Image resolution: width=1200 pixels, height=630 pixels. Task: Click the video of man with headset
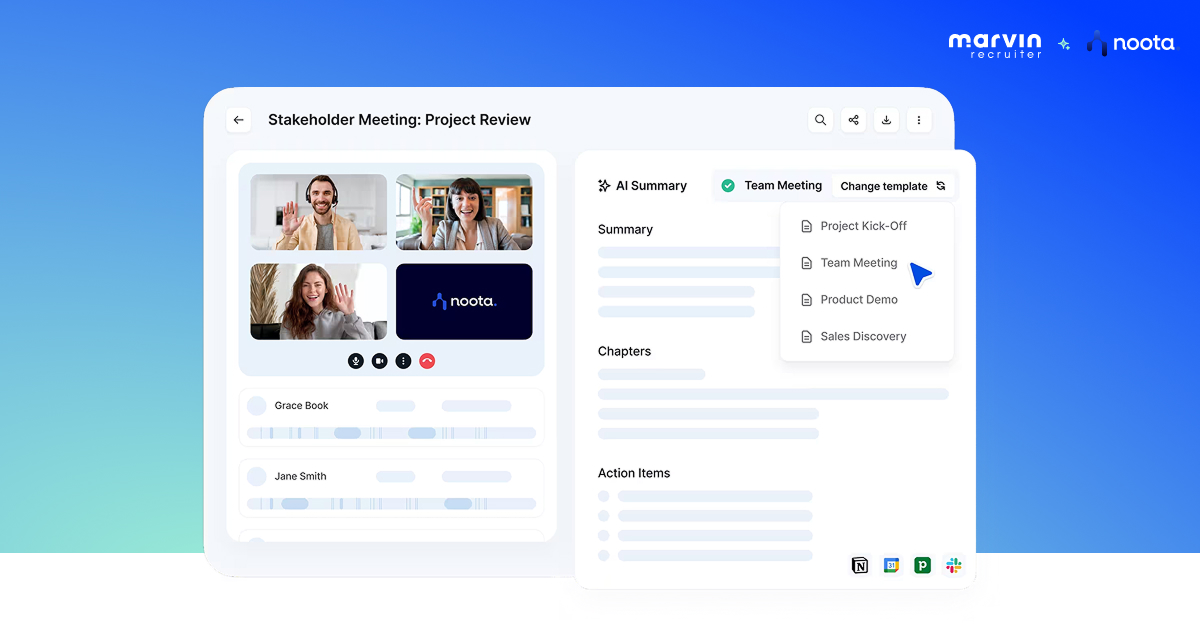(319, 212)
